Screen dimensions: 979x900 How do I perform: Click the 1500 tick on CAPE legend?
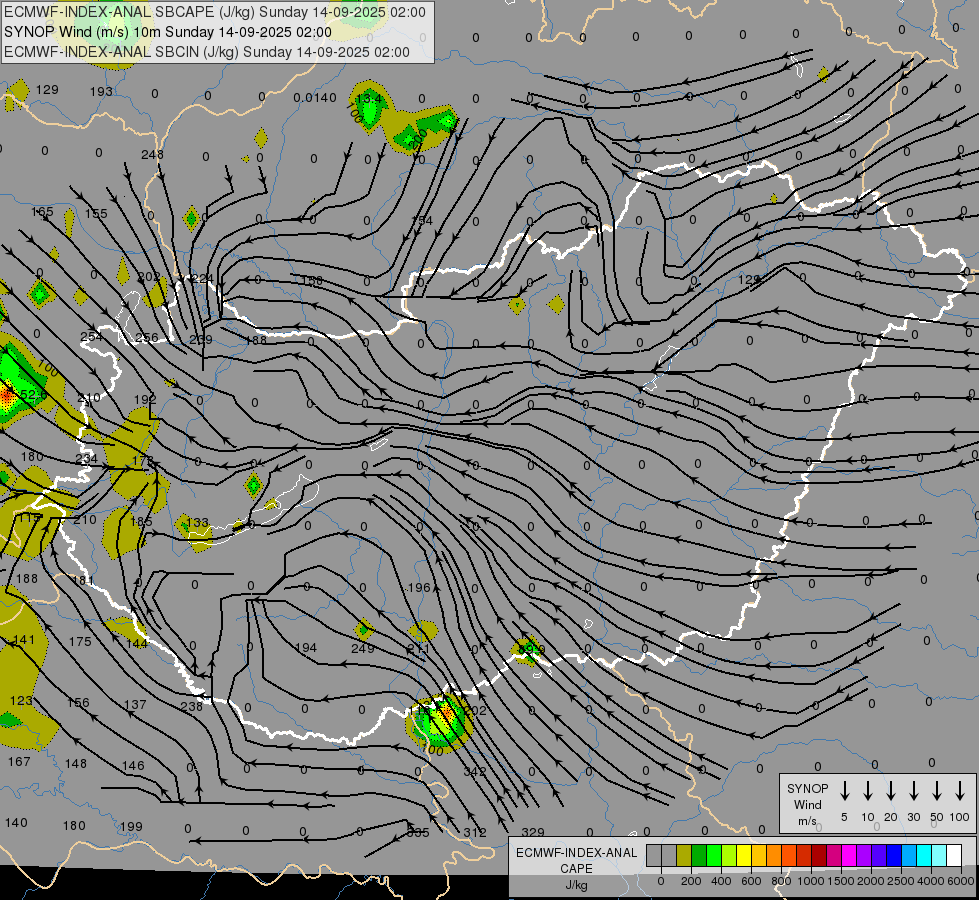coord(840,881)
